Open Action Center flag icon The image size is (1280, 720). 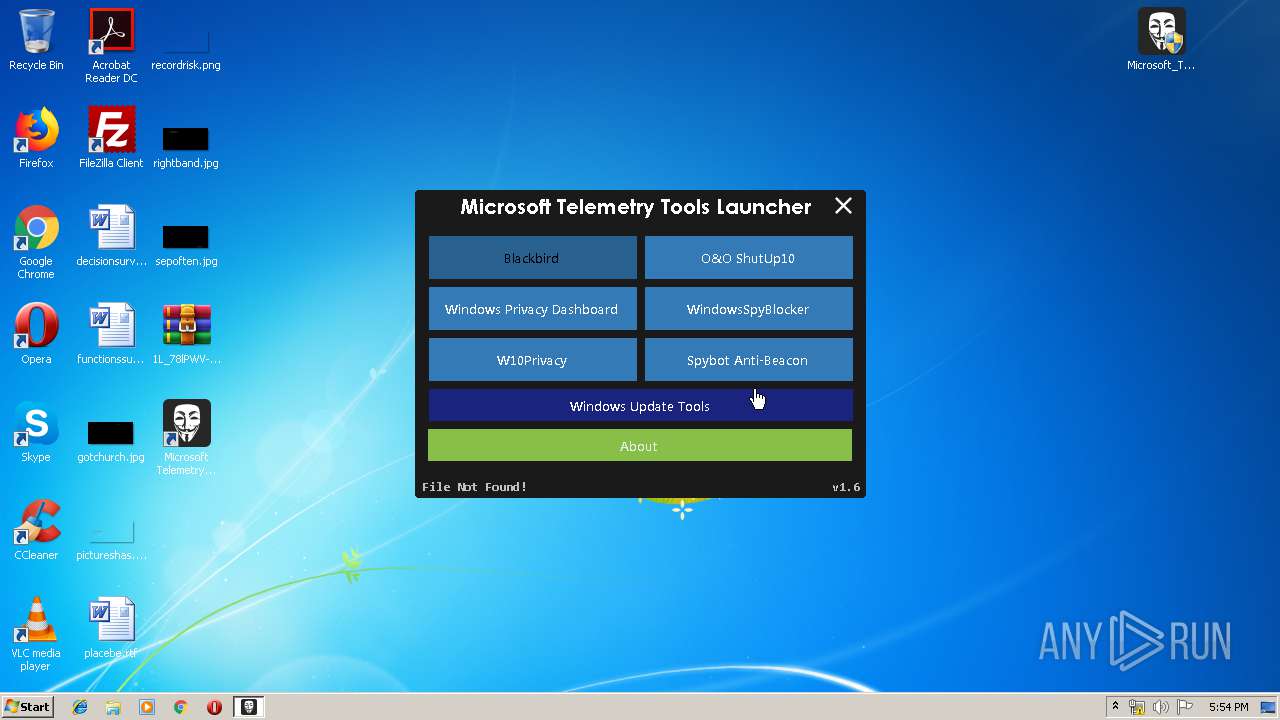1185,707
